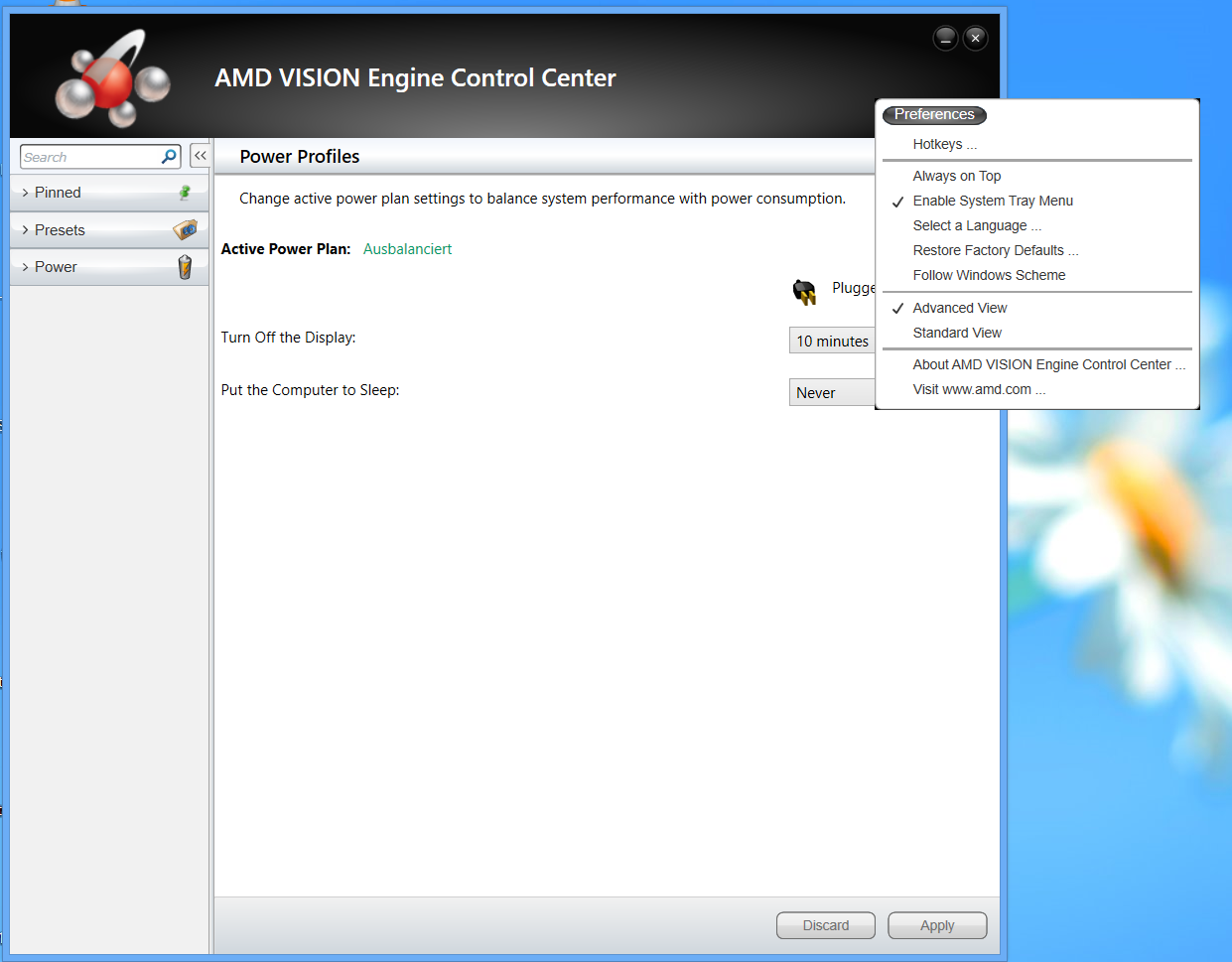The height and width of the screenshot is (962, 1232).
Task: Expand the Presets section chevron
Action: 25,230
